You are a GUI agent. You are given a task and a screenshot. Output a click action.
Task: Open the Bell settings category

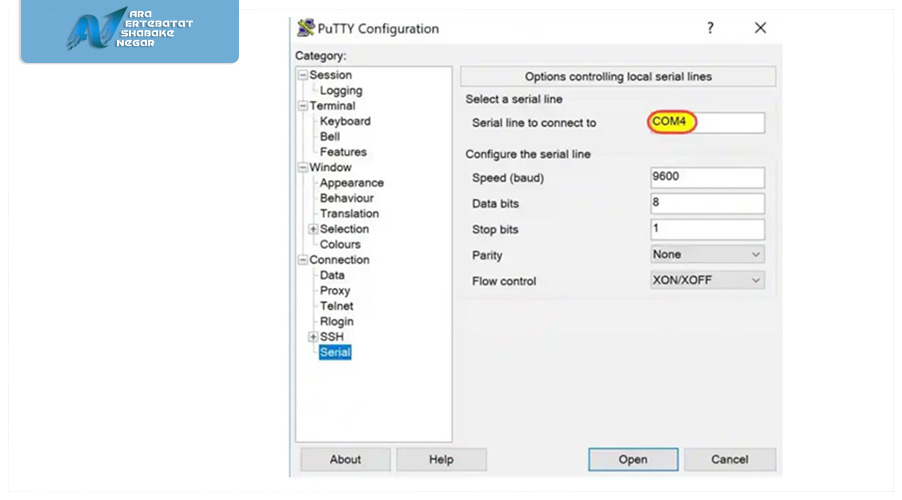[330, 136]
